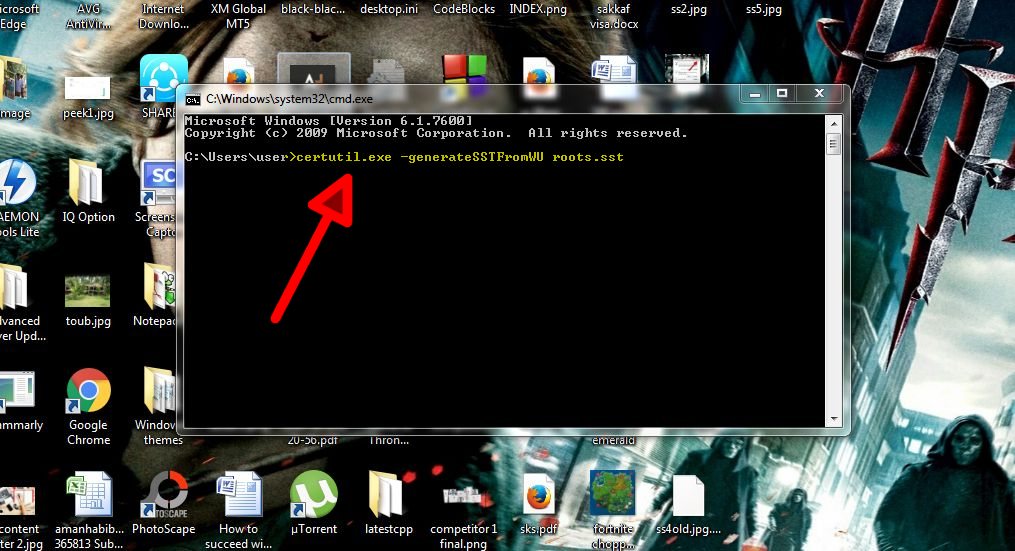Select the image folder icon at left
This screenshot has height=551, width=1015.
point(14,79)
